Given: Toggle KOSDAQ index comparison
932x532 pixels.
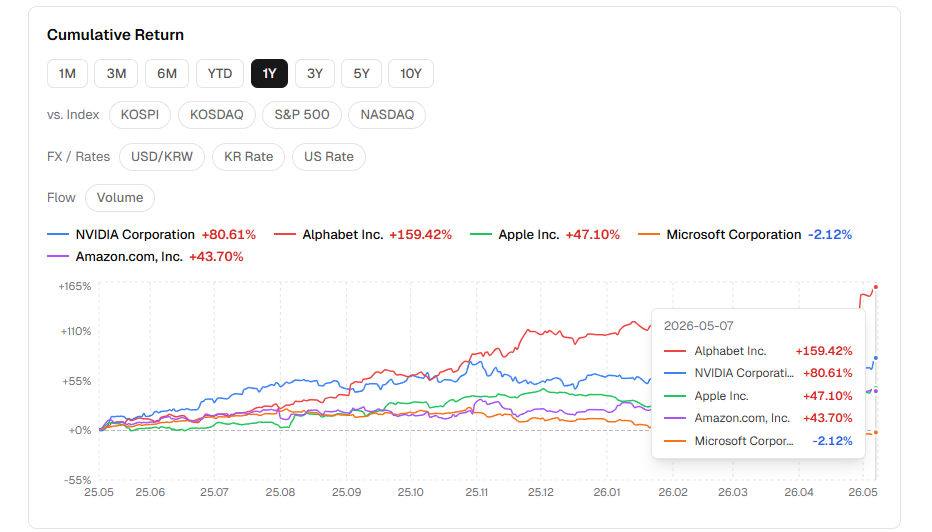Looking at the screenshot, I should tap(217, 115).
